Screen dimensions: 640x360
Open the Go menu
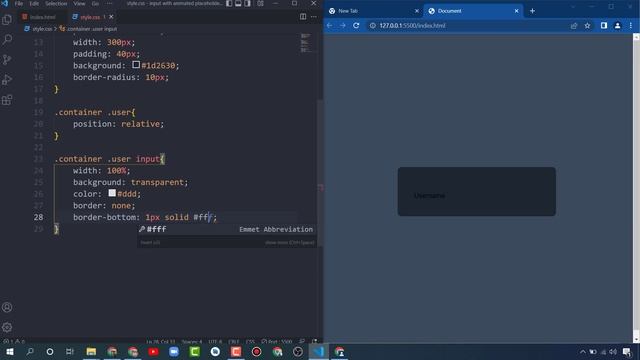click(95, 4)
